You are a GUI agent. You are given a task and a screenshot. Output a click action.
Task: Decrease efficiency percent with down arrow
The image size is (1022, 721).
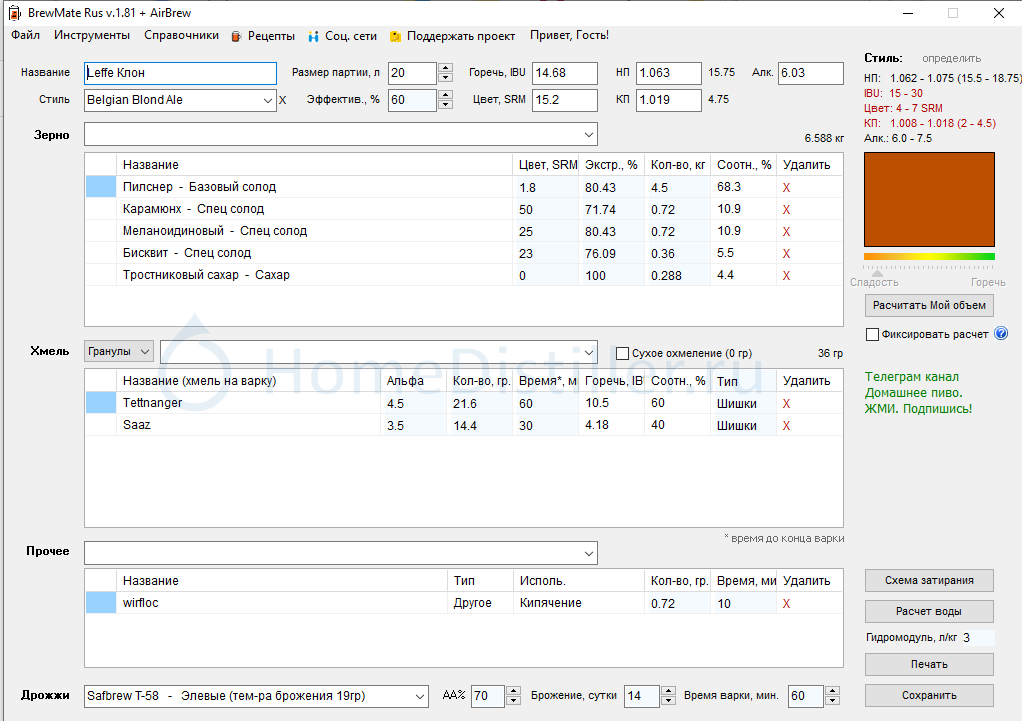(446, 105)
